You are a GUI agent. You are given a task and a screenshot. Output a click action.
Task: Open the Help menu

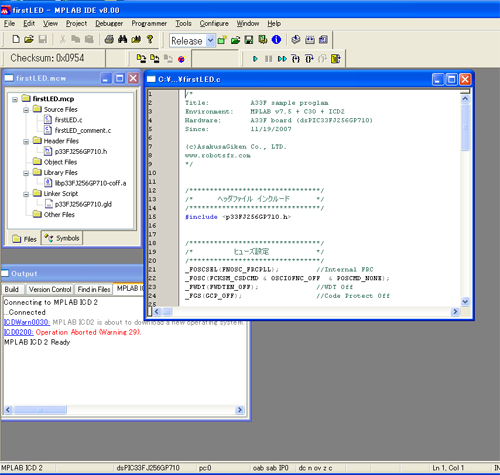point(274,24)
